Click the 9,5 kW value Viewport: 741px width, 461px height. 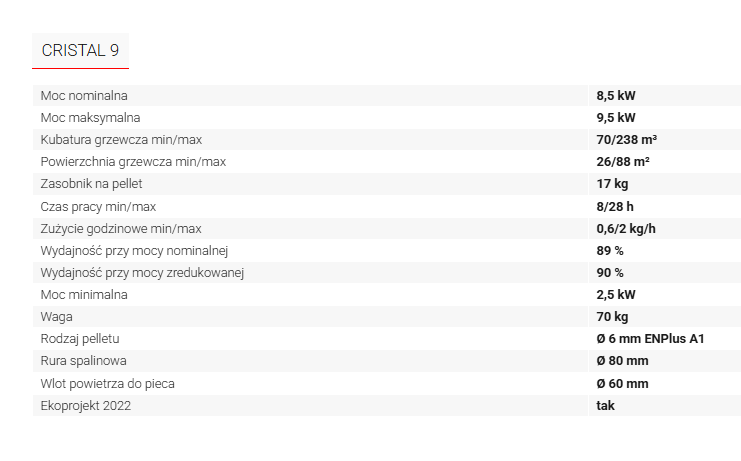click(x=616, y=118)
